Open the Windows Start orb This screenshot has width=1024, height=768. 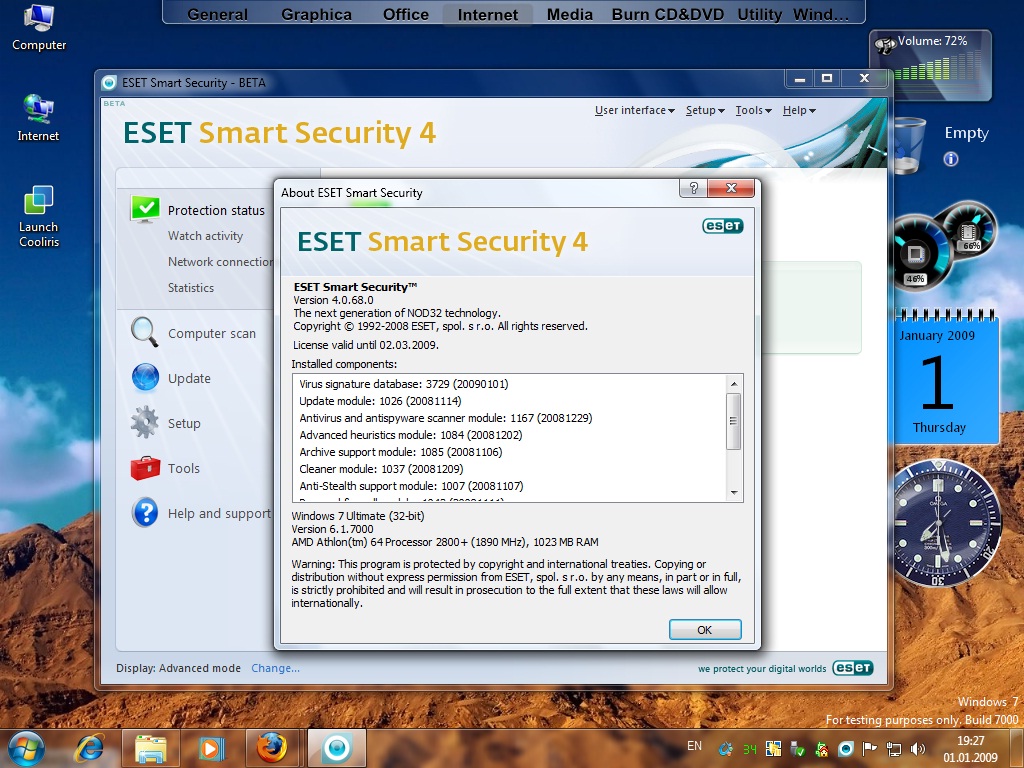click(26, 748)
